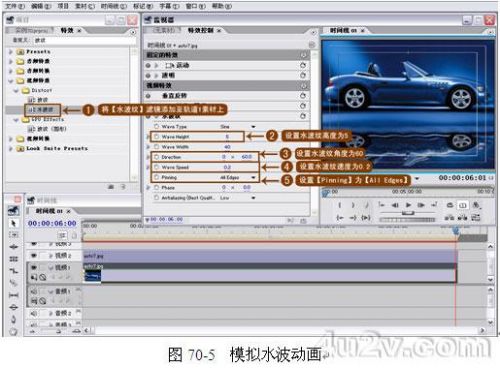
Task: Toggle eye visibility of Video 2 track
Action: click(x=34, y=256)
